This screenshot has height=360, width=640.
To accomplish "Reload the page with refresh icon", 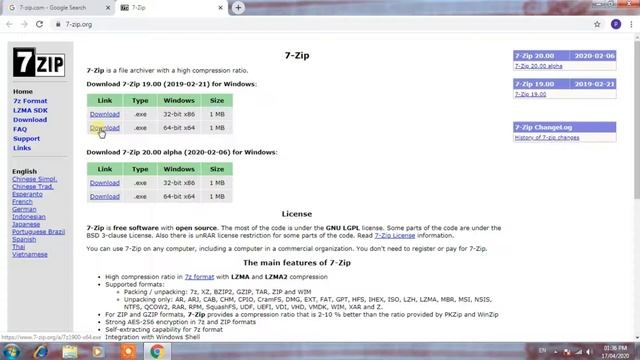I will [40, 24].
